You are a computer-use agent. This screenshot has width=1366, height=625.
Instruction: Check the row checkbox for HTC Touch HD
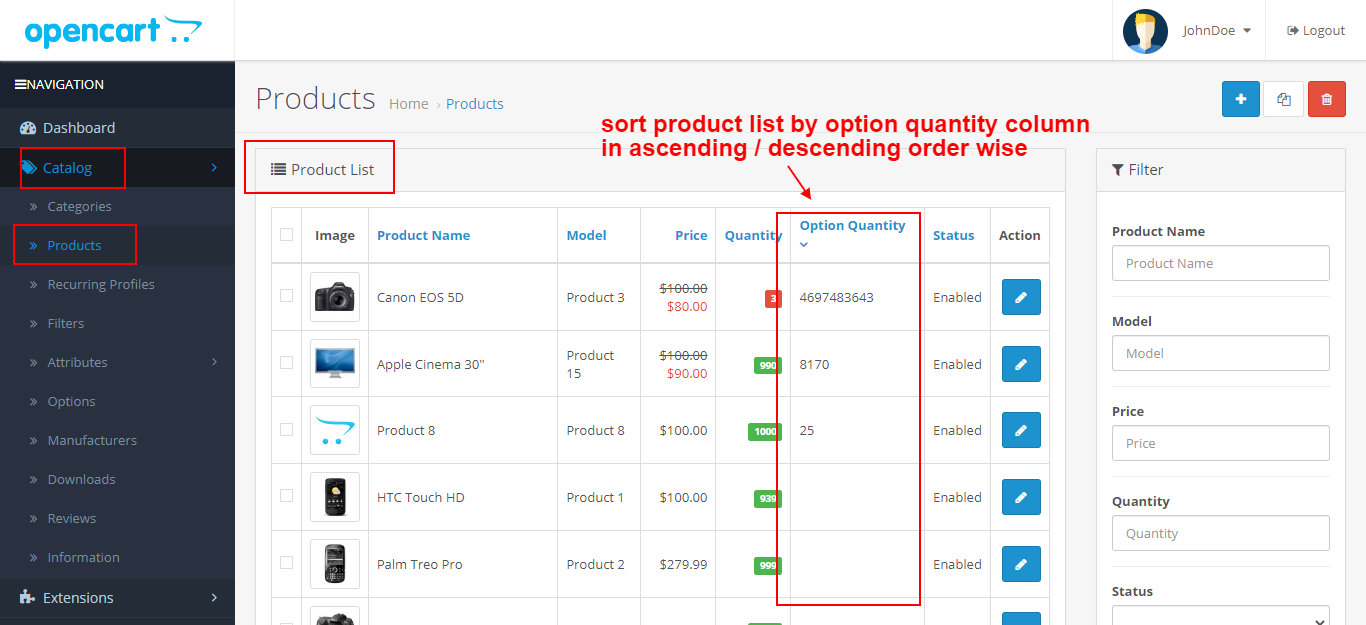point(287,497)
